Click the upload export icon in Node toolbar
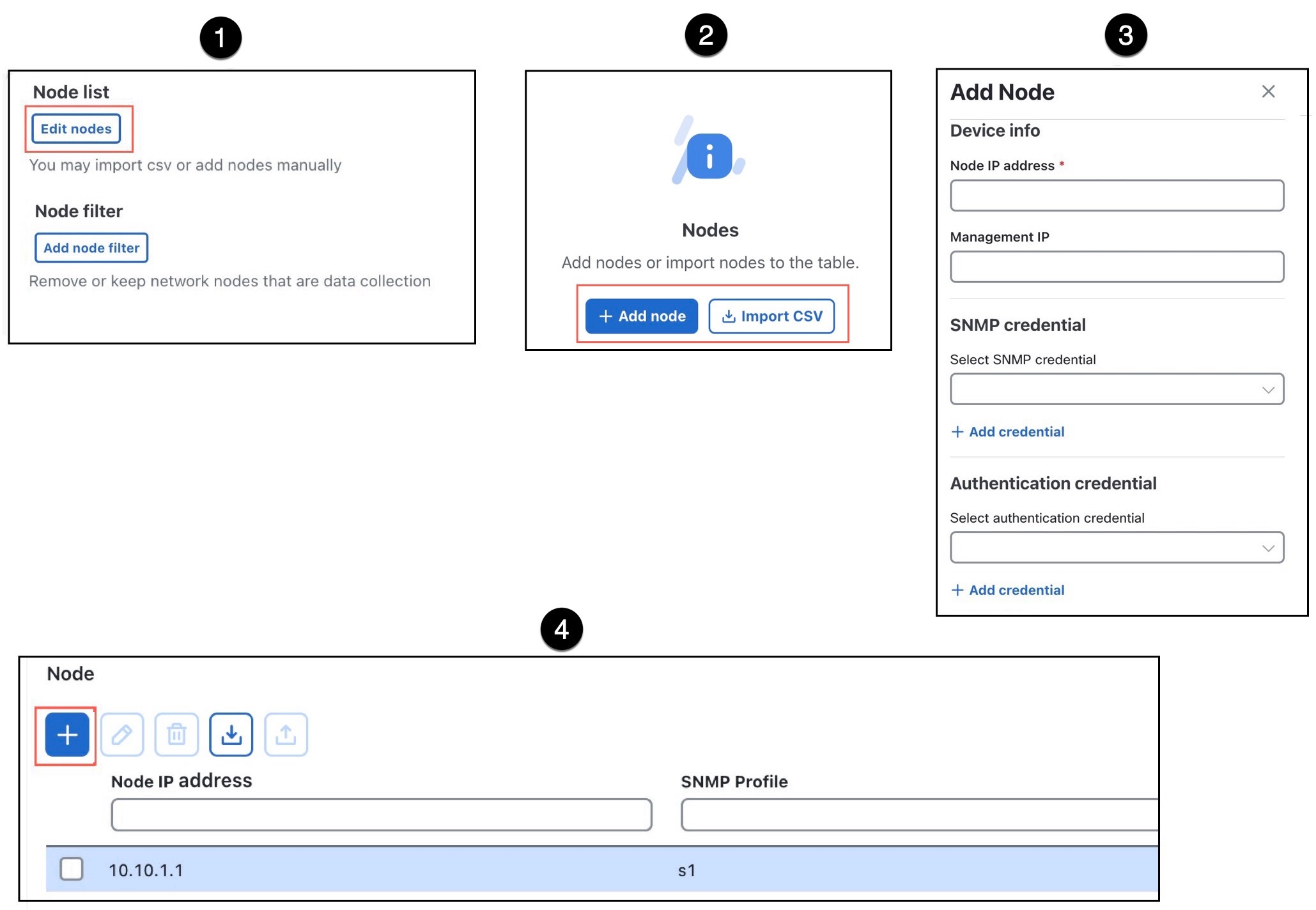Image resolution: width=1316 pixels, height=910 pixels. pyautogui.click(x=286, y=734)
